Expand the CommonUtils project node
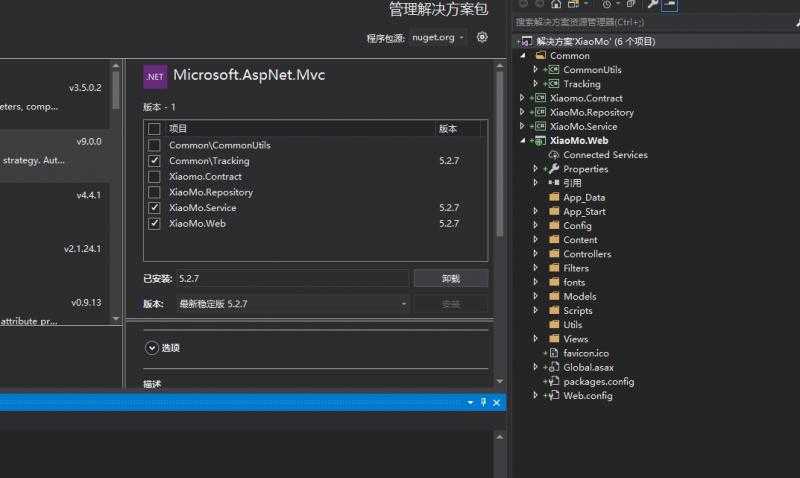The height and width of the screenshot is (478, 800). pos(535,69)
